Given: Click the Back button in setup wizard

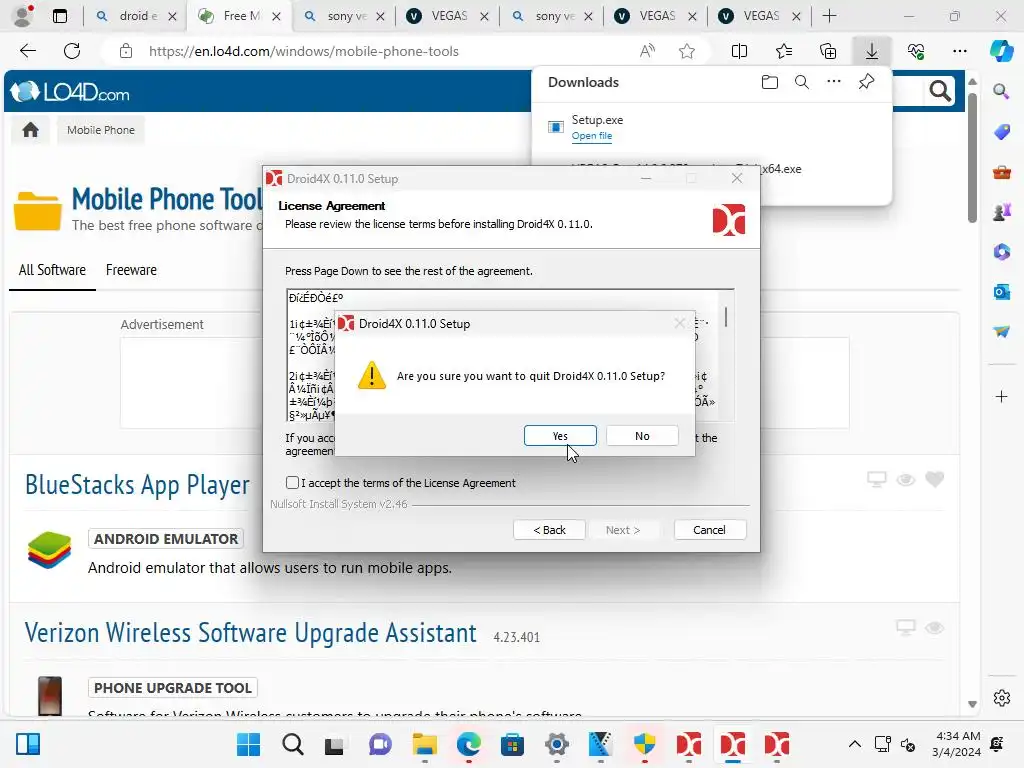Looking at the screenshot, I should 549,530.
